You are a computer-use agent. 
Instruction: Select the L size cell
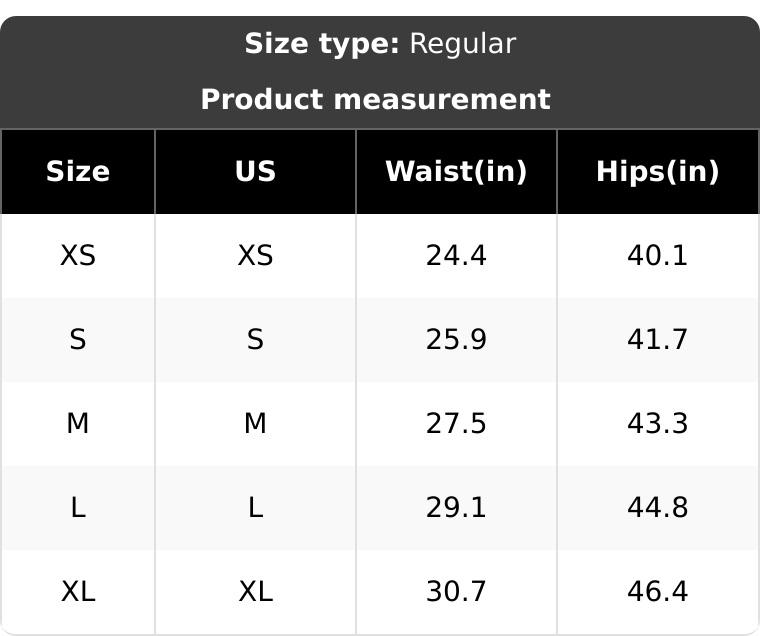pos(78,508)
